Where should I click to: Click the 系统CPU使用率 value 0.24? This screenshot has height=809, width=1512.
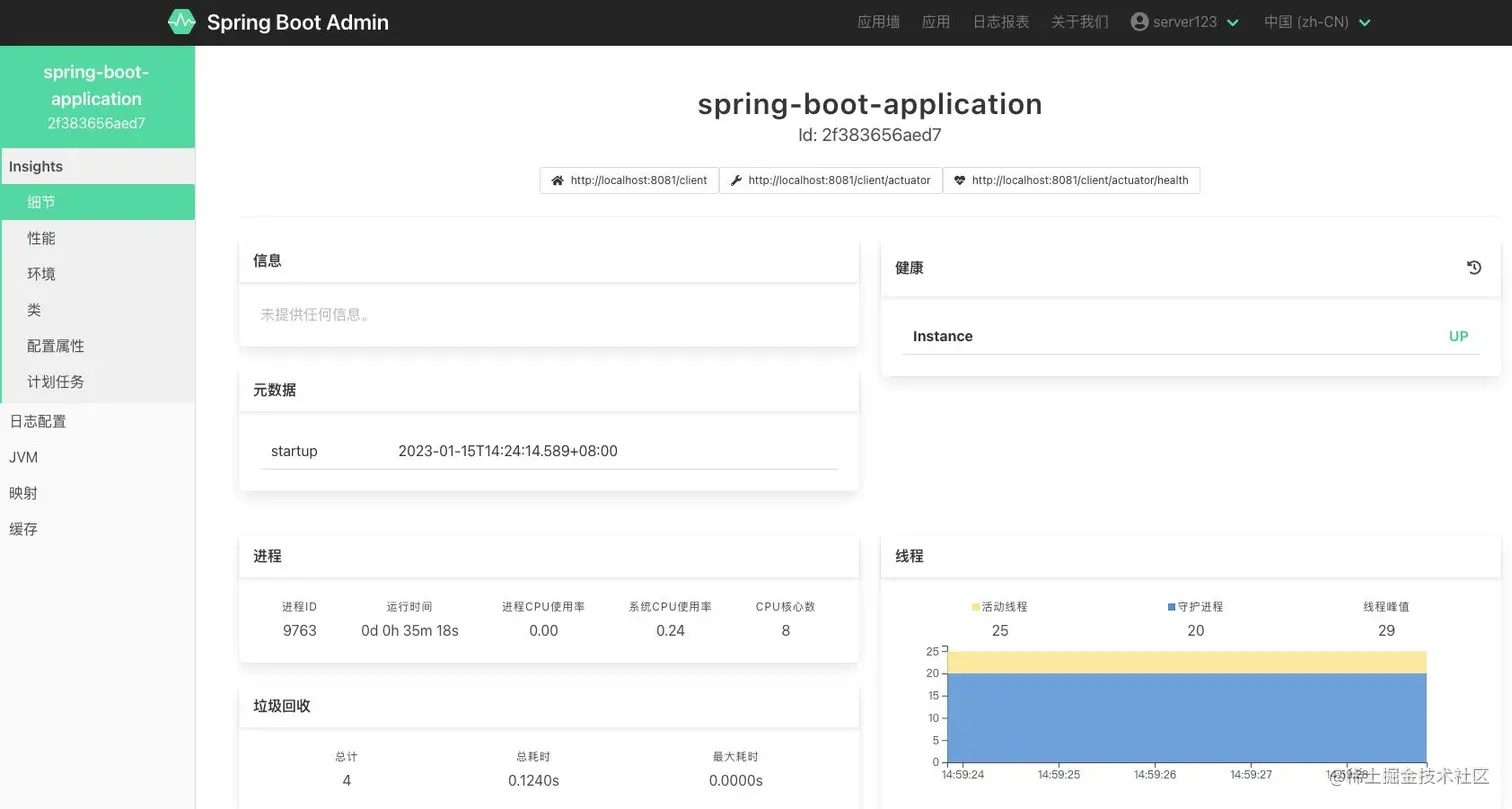point(670,631)
